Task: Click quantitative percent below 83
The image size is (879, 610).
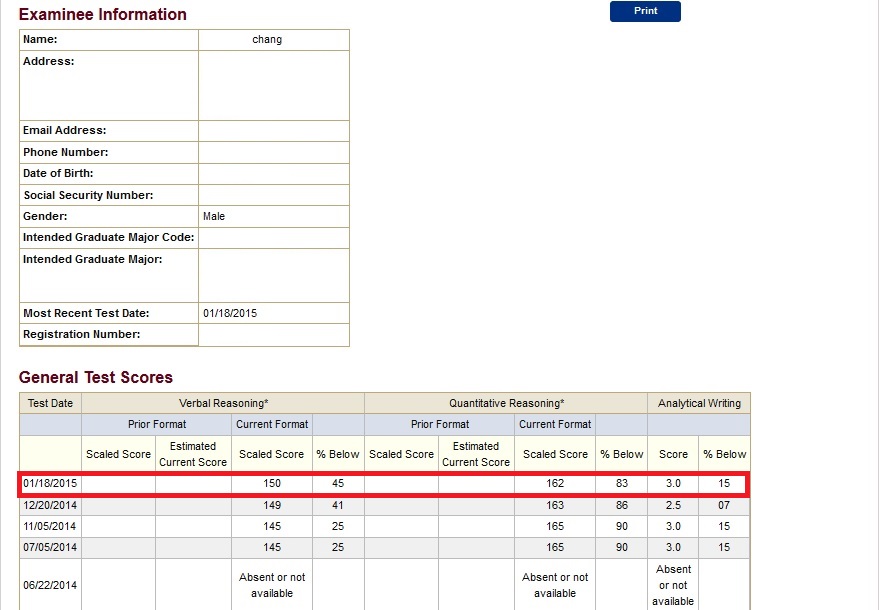Action: [x=622, y=483]
